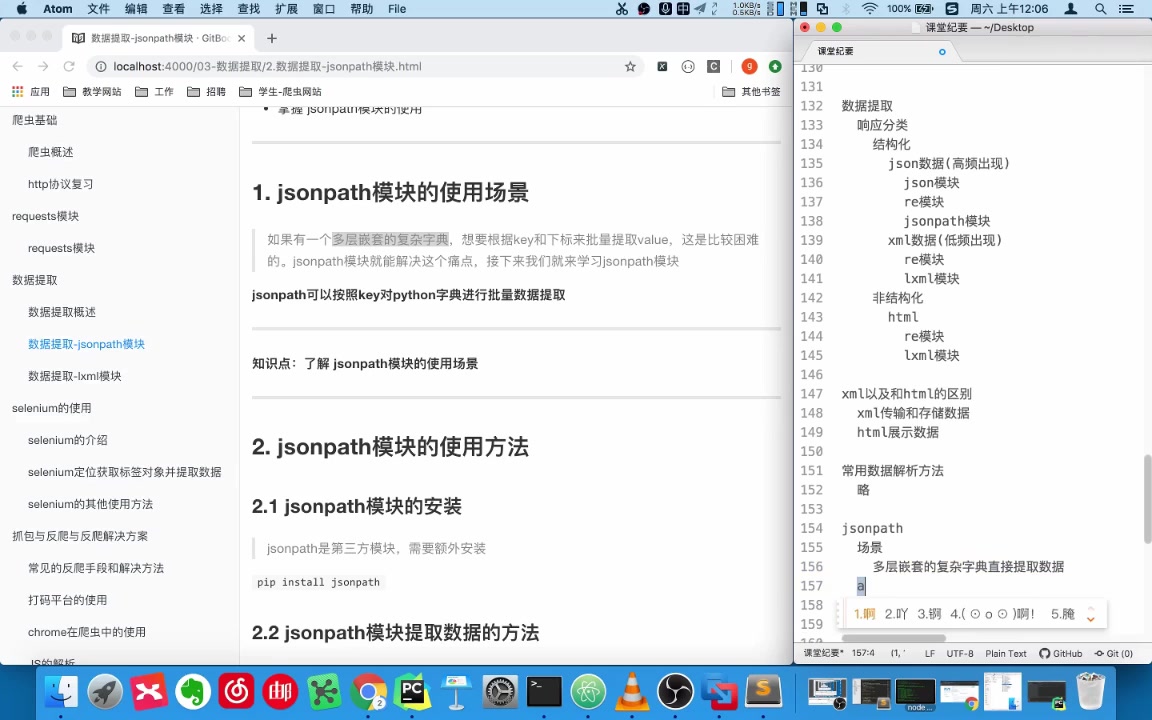Viewport: 1152px width, 720px height.
Task: Toggle the bookmark star for this page
Action: (x=630, y=66)
